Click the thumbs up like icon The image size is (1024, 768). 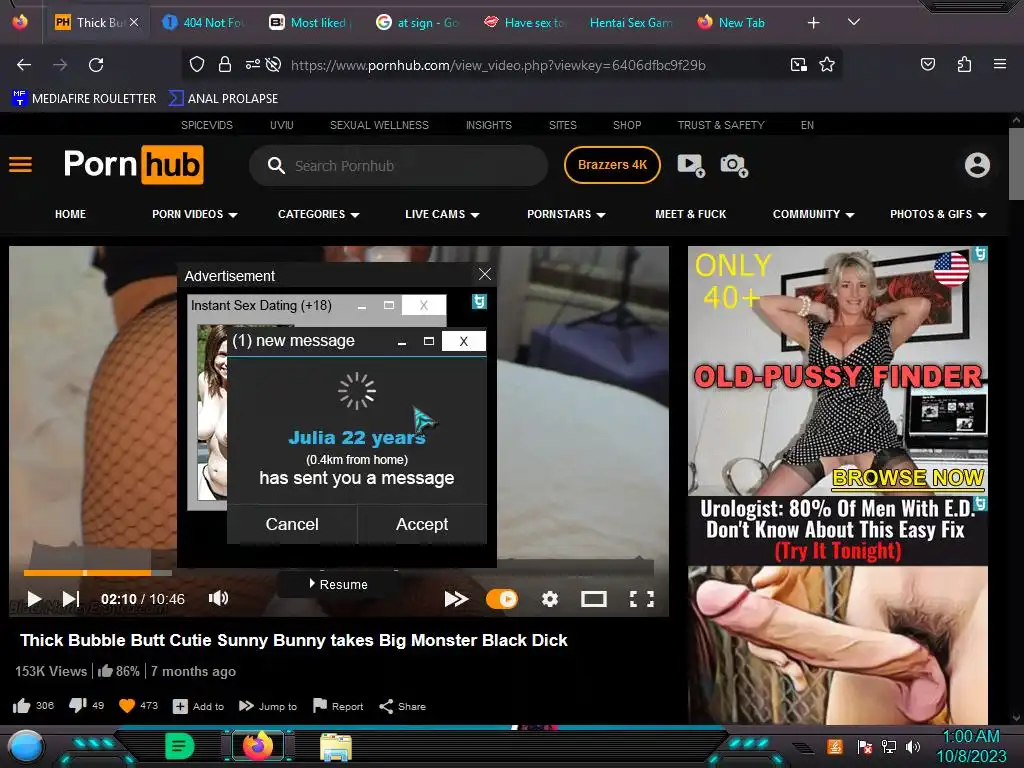click(x=22, y=706)
